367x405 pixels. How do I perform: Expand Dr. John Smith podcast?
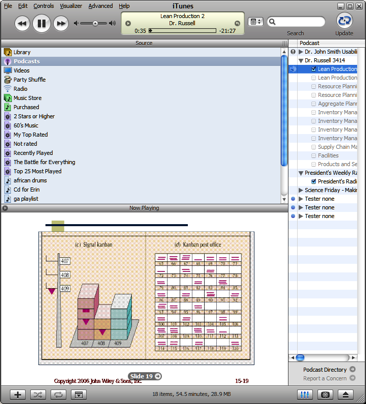point(301,52)
